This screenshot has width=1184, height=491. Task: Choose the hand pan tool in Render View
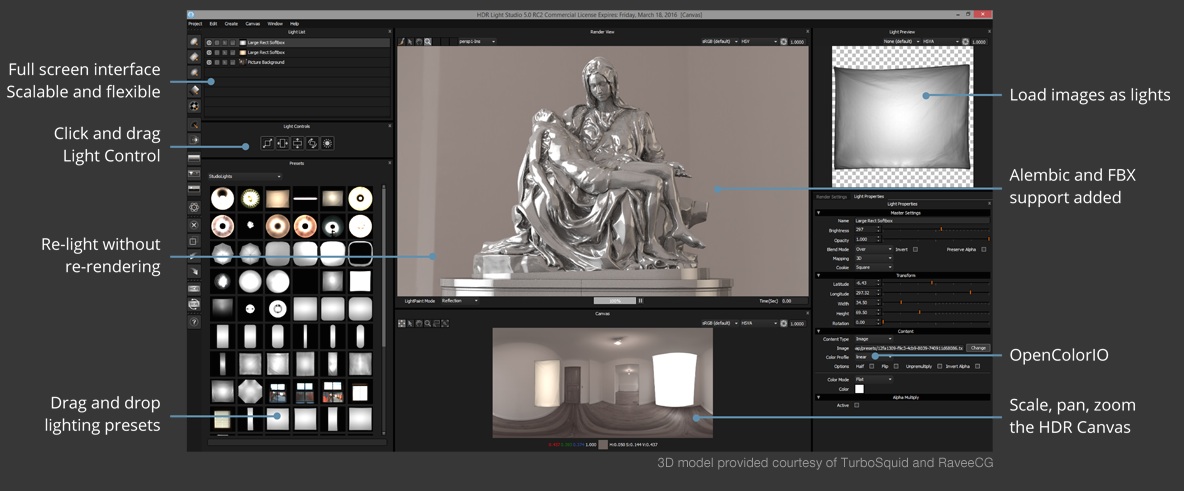coord(418,42)
